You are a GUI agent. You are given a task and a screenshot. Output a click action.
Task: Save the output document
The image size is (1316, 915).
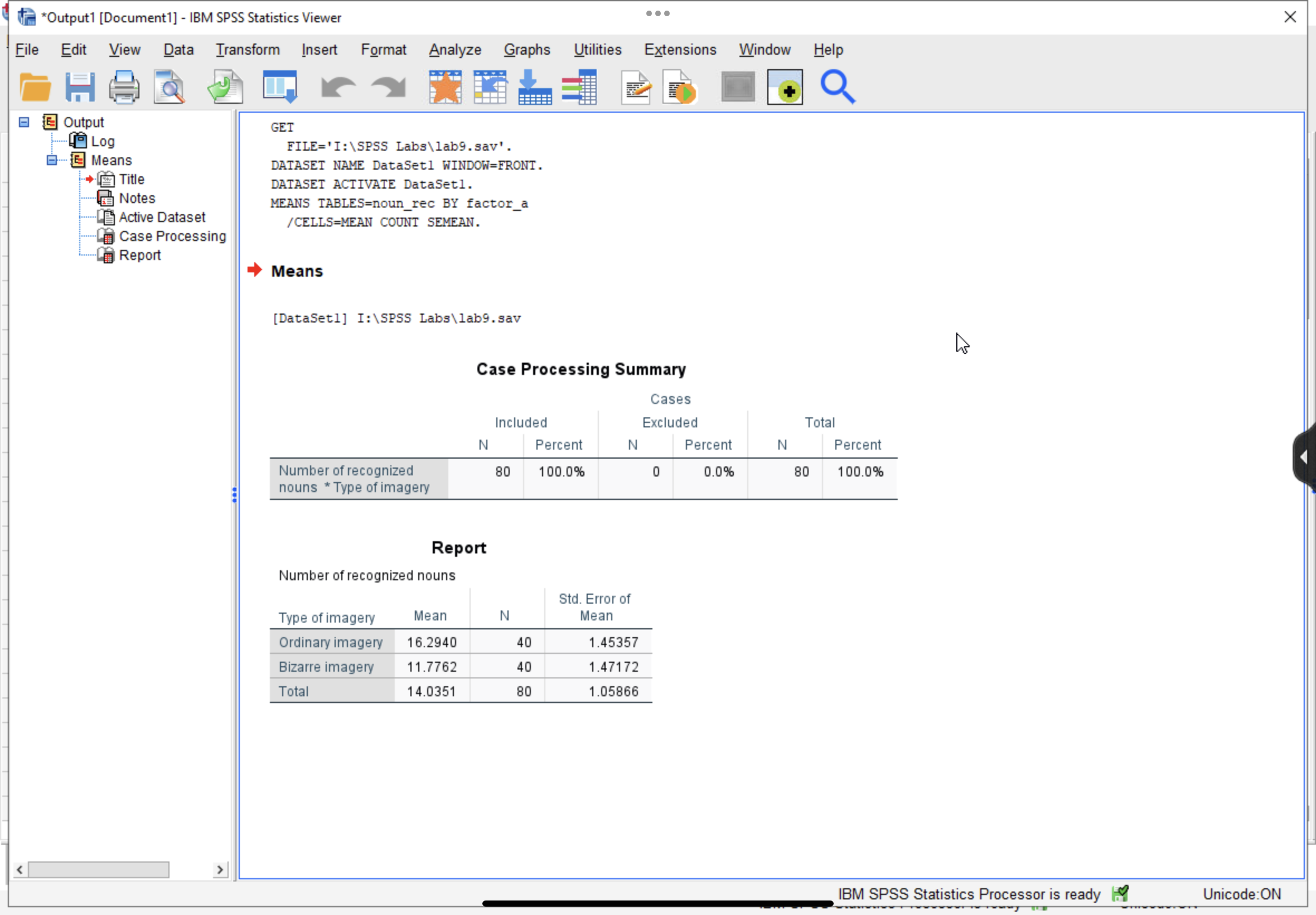[80, 86]
